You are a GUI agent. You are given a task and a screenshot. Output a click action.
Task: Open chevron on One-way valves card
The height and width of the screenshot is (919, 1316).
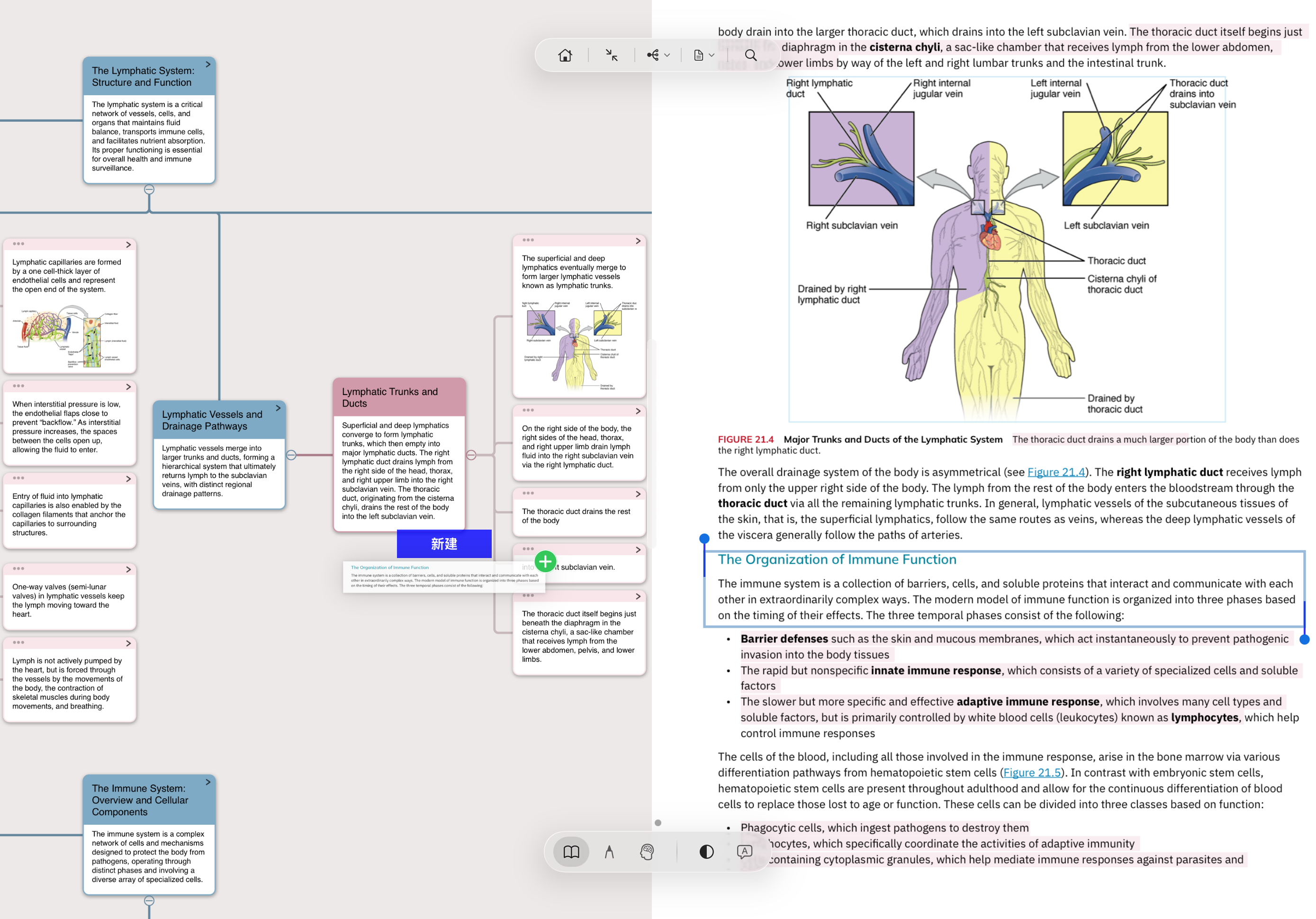point(128,569)
